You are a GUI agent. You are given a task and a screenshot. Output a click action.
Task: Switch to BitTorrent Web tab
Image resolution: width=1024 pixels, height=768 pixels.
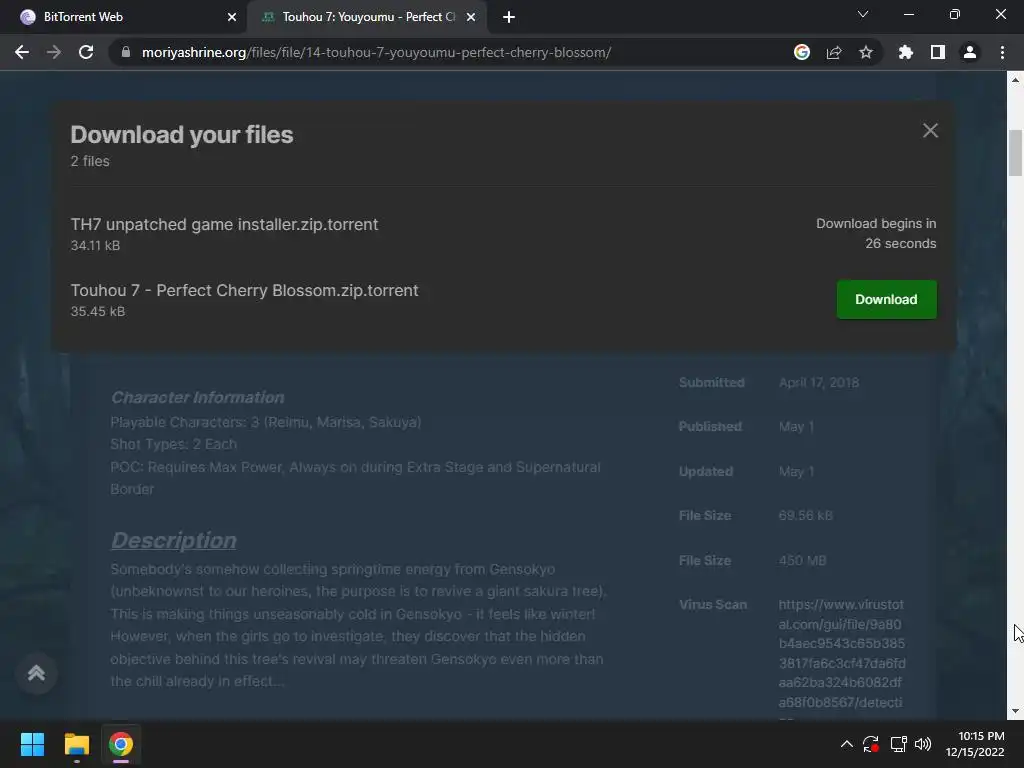tap(124, 17)
